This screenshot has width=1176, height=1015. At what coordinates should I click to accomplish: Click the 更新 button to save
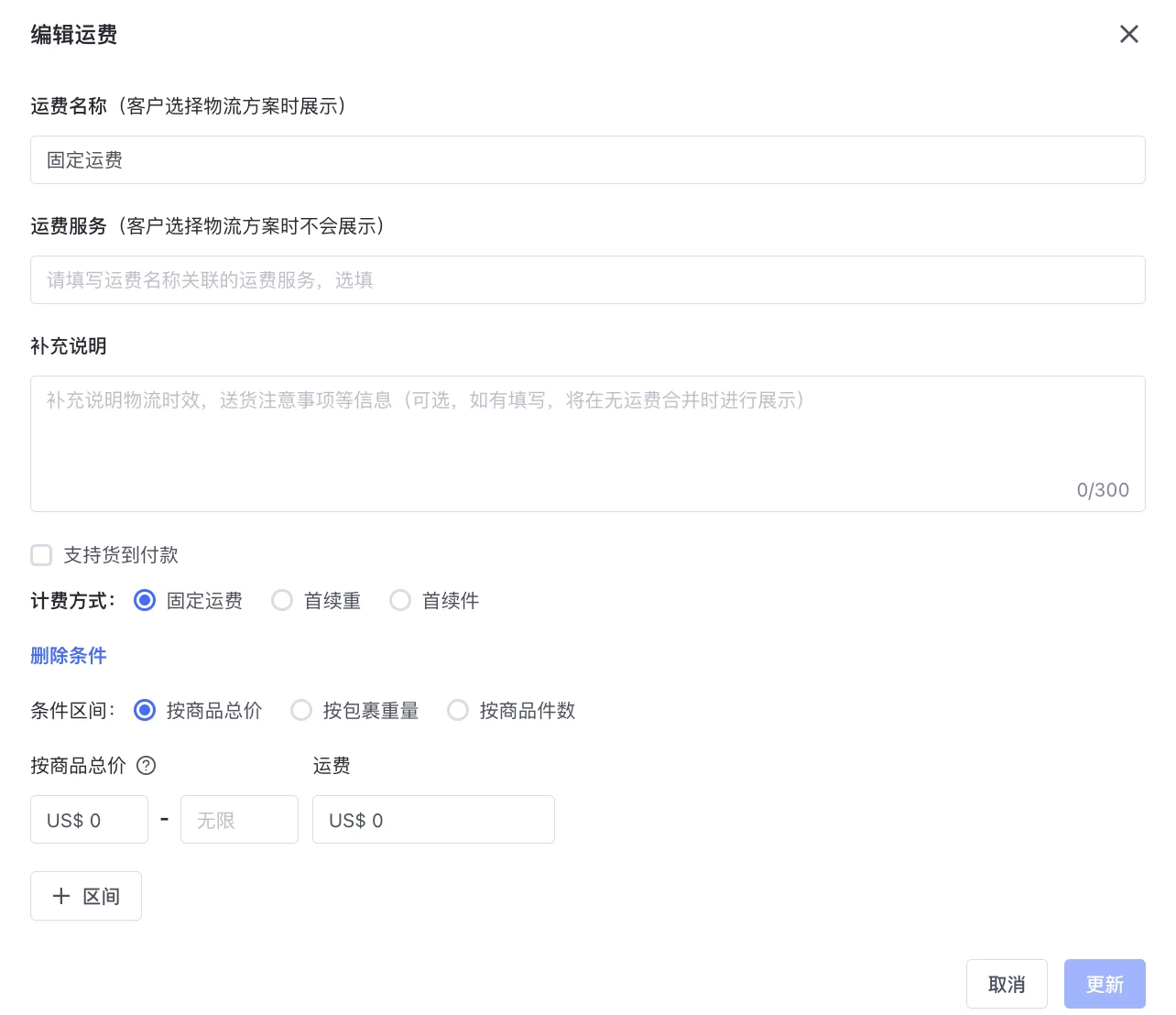click(1105, 984)
